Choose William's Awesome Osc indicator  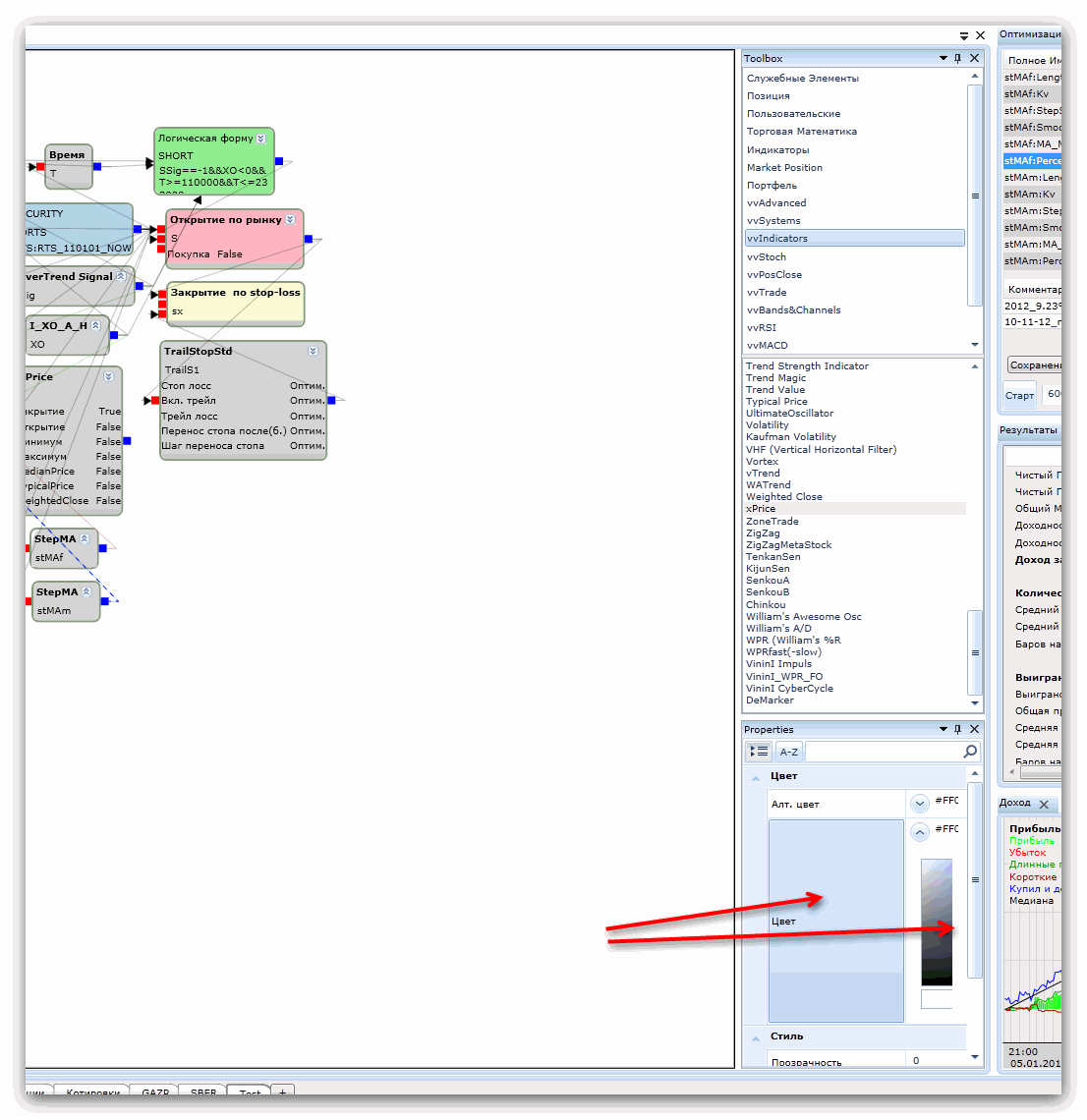[804, 616]
